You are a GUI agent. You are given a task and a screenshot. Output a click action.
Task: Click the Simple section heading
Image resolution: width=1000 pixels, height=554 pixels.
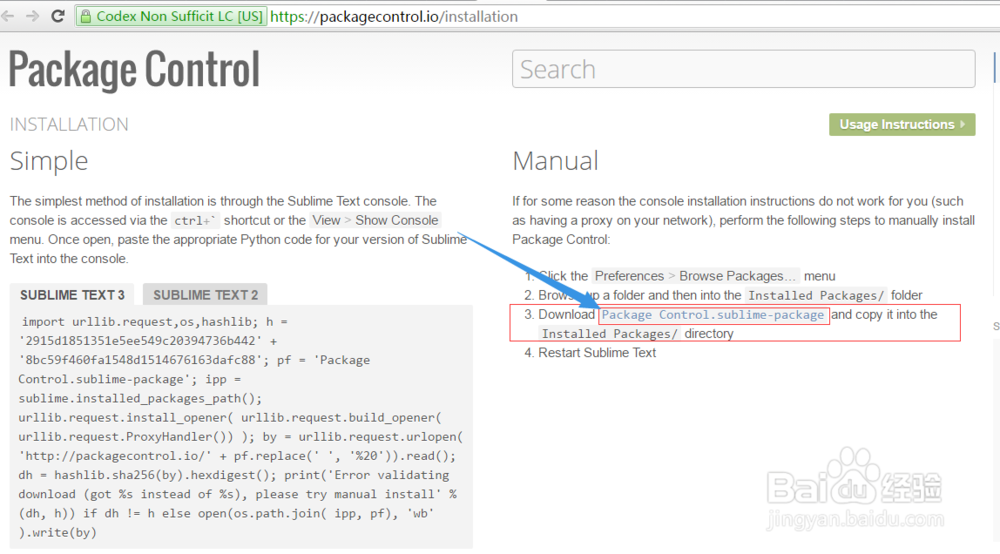[48, 161]
